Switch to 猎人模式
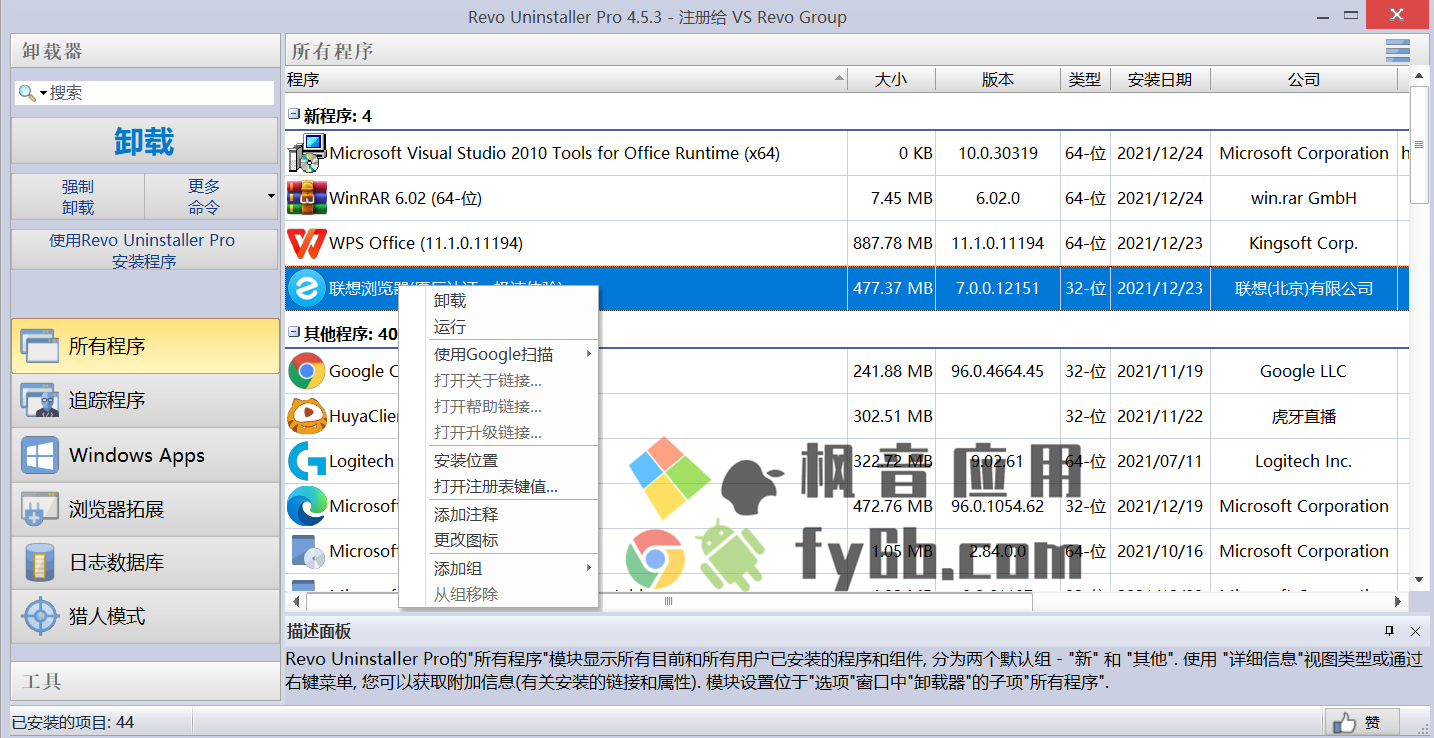Image resolution: width=1434 pixels, height=738 pixels. click(x=145, y=616)
